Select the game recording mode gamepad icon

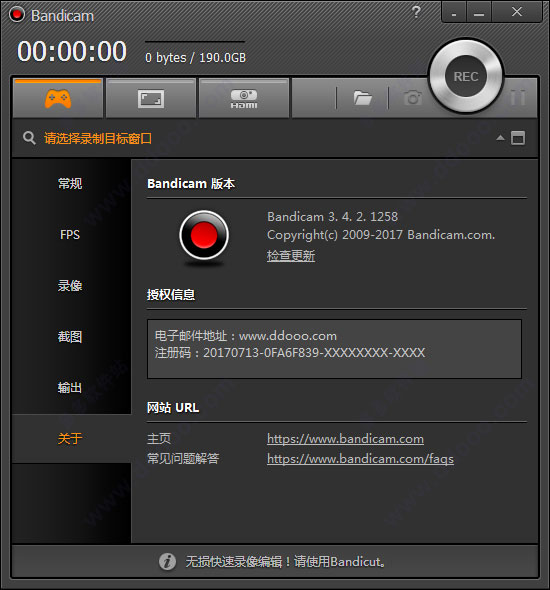[x=58, y=99]
